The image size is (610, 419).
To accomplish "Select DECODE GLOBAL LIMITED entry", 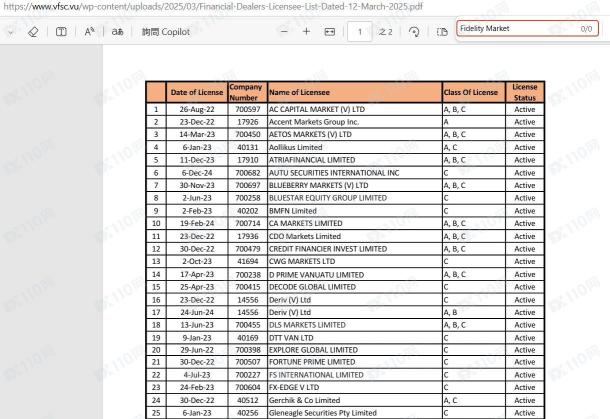I will pos(312,287).
